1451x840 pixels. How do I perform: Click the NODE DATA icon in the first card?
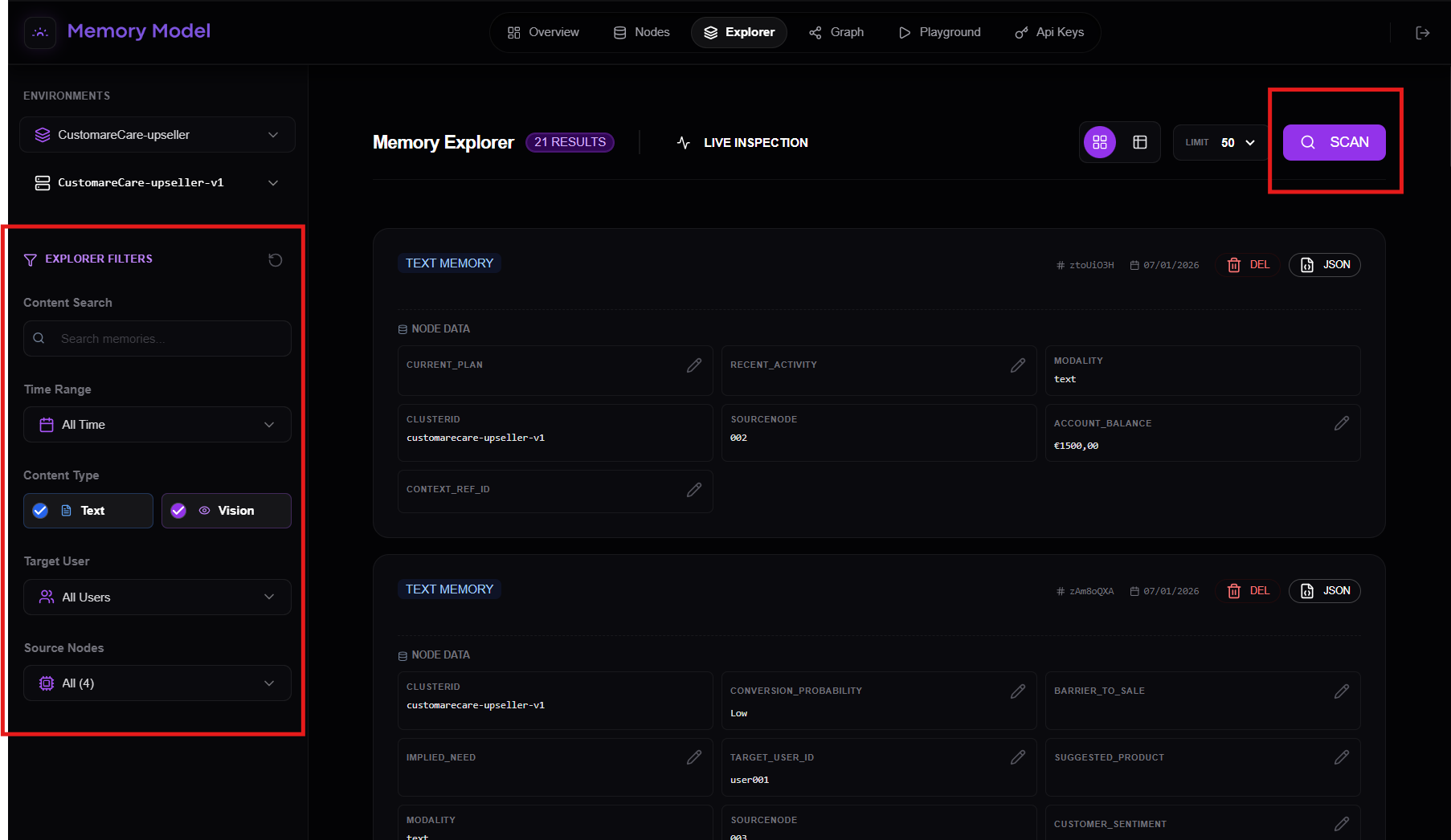coord(403,329)
